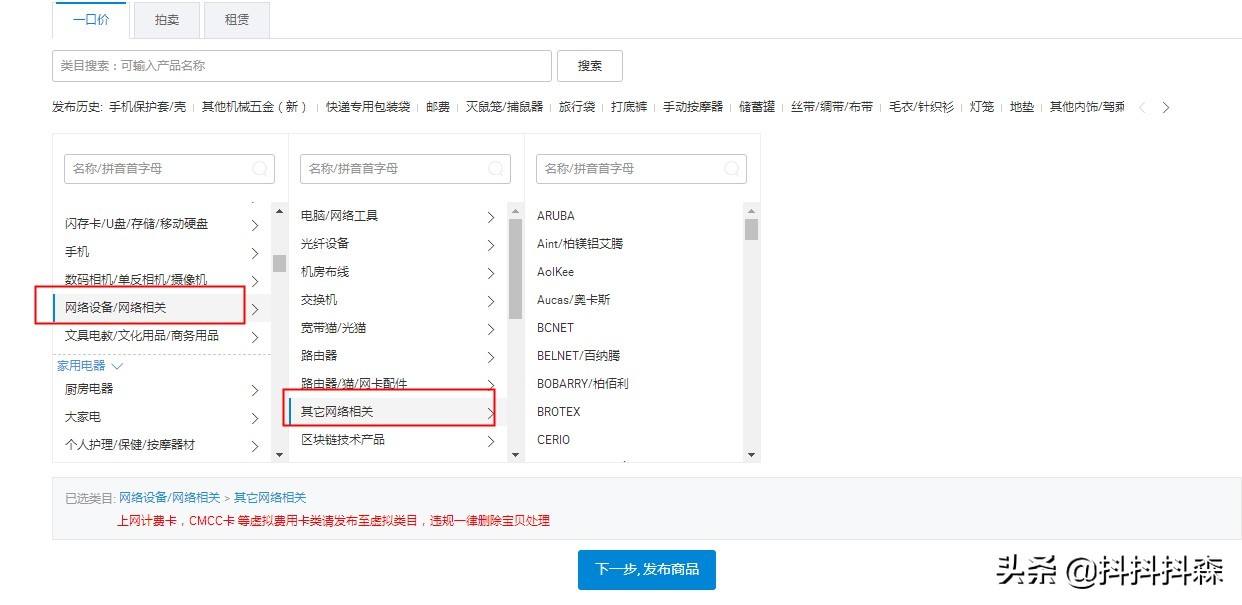
Task: Choose brand AolKee
Action: [555, 272]
